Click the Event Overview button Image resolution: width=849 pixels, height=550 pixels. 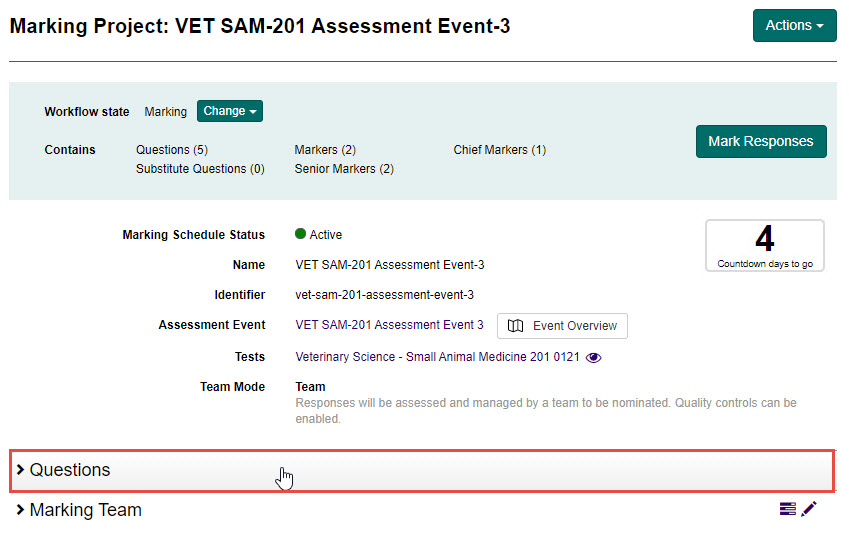(562, 326)
